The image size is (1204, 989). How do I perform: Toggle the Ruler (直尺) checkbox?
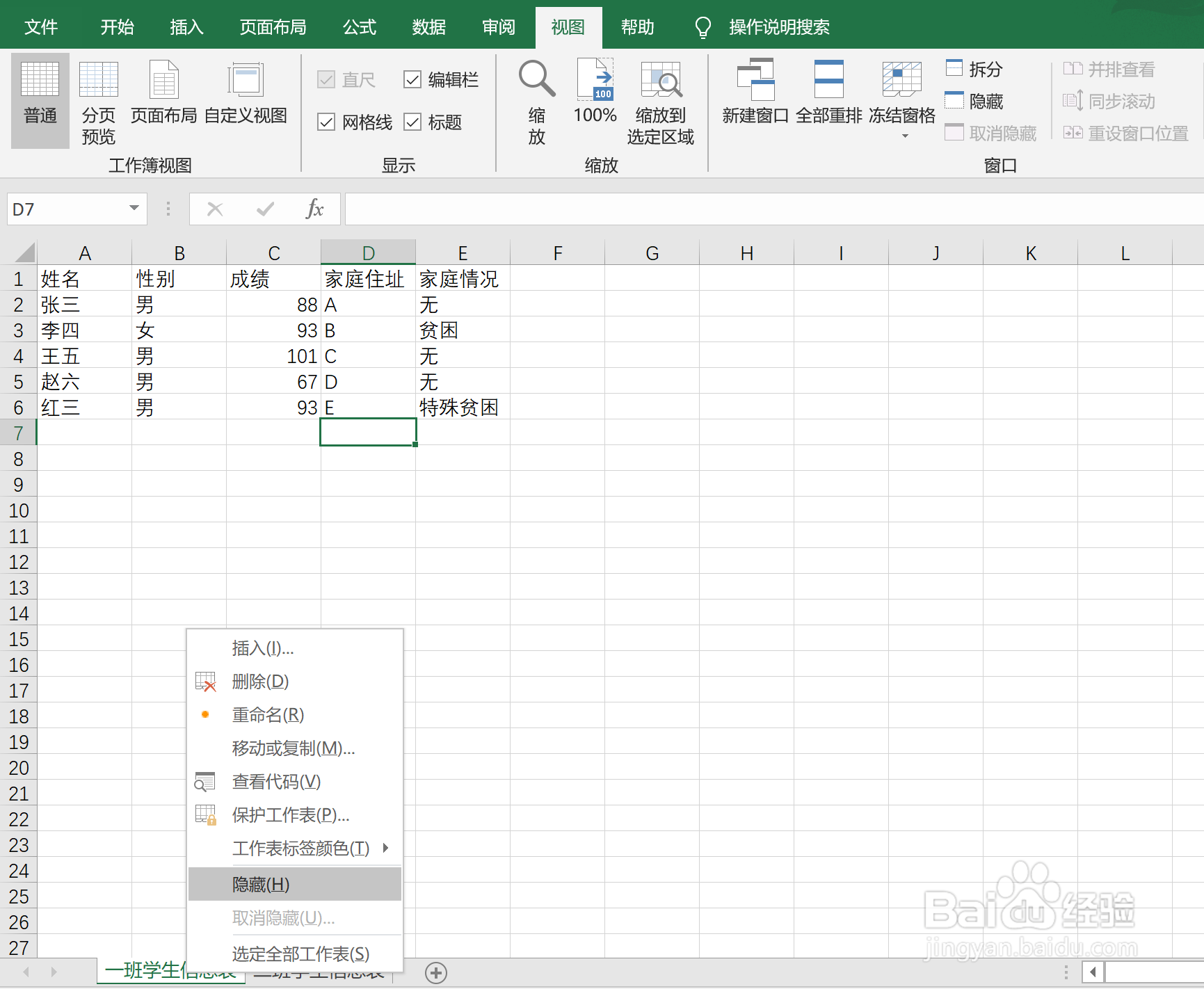(326, 79)
